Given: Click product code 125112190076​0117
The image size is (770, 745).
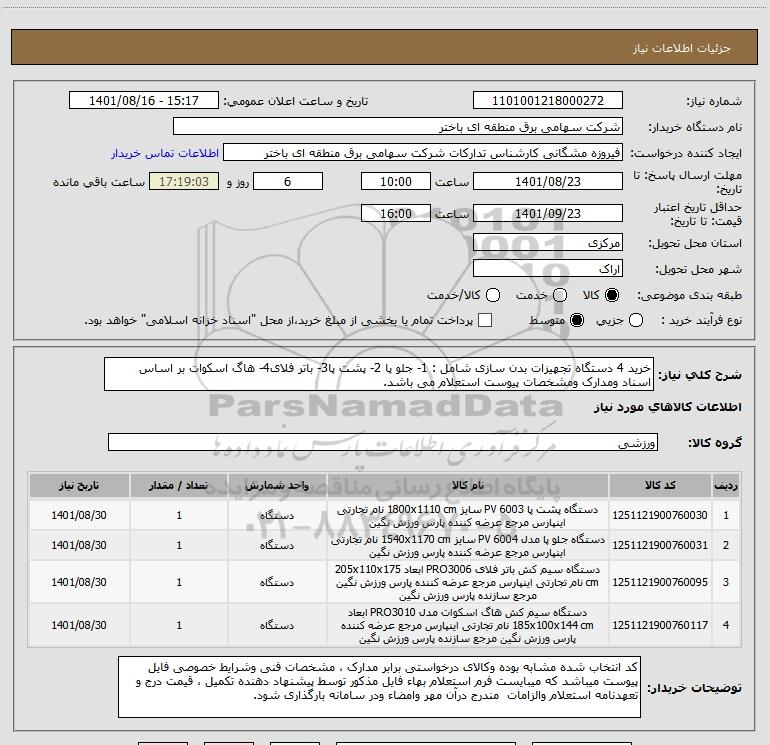Looking at the screenshot, I should click(660, 625).
